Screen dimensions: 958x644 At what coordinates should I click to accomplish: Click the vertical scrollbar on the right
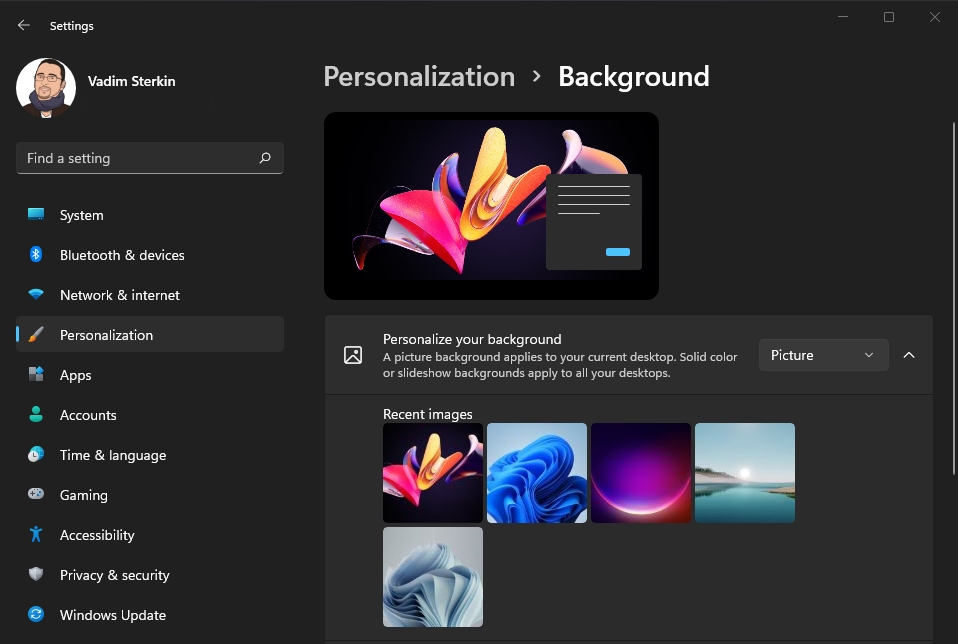[x=954, y=298]
